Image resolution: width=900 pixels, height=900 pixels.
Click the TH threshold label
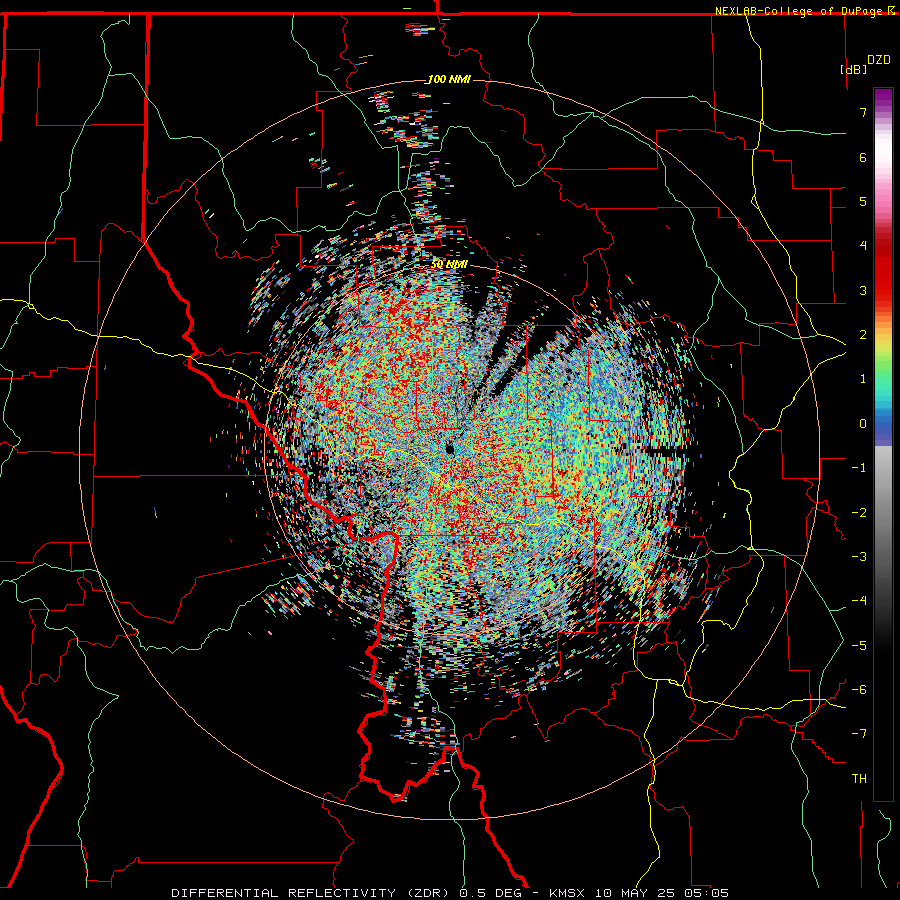click(x=859, y=779)
